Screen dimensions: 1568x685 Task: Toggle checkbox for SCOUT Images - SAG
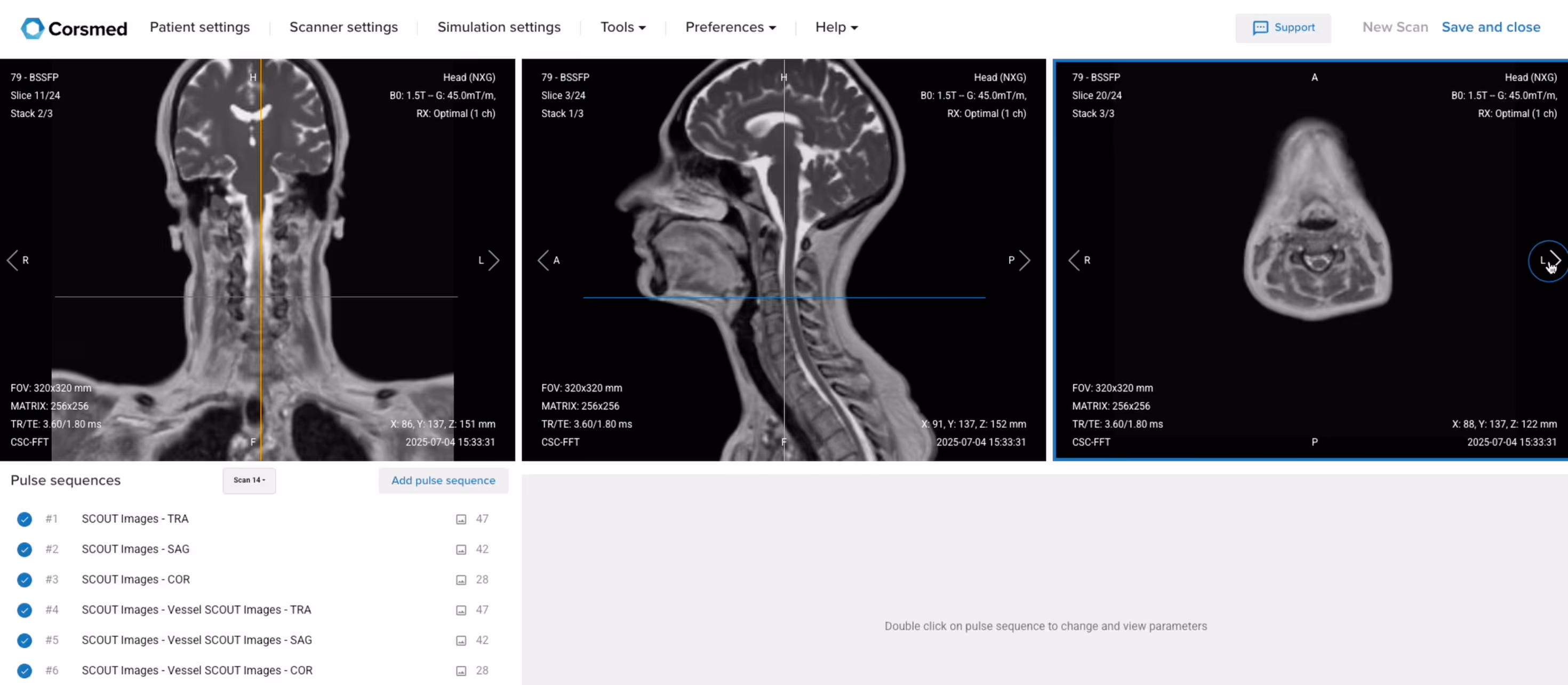click(25, 549)
